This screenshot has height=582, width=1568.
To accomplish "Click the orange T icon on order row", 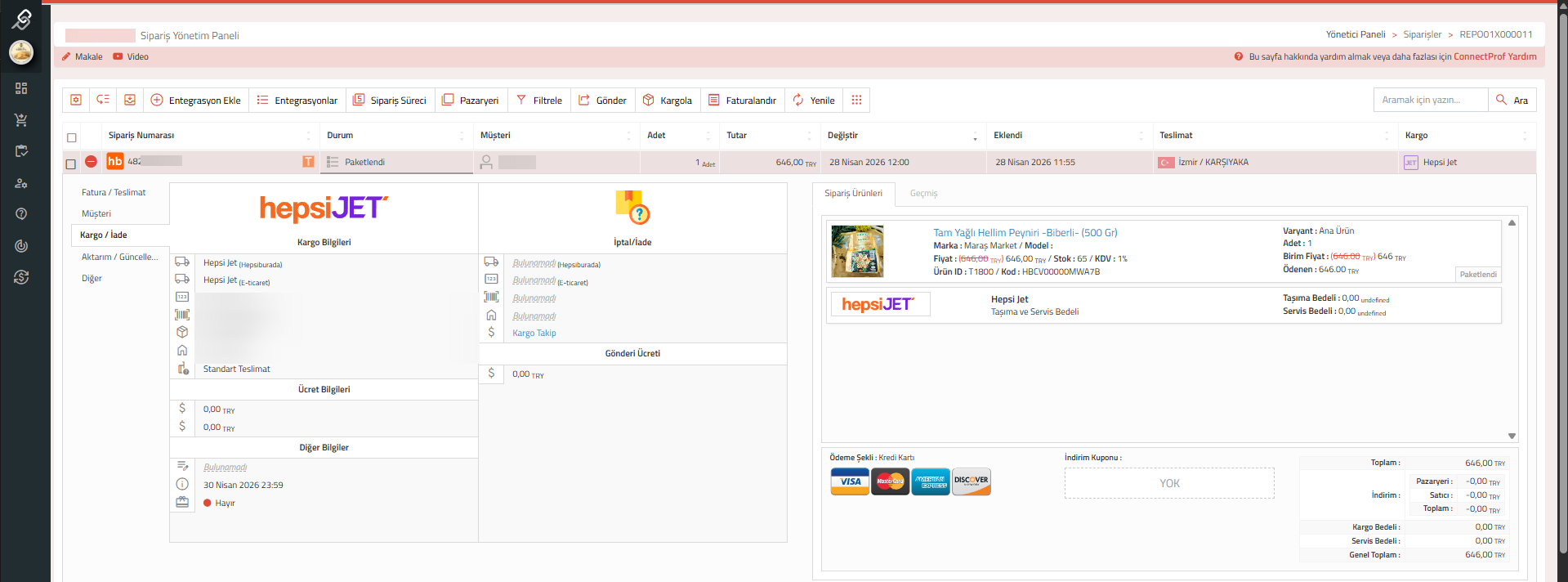I will (x=308, y=162).
